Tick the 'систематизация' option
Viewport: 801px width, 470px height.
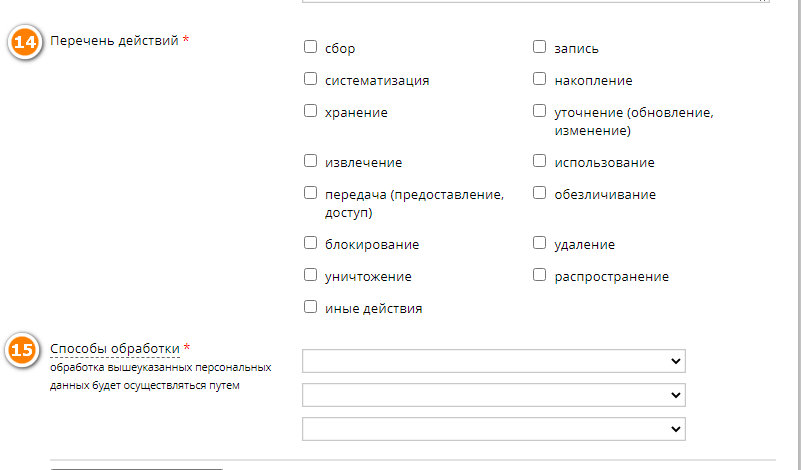310,79
